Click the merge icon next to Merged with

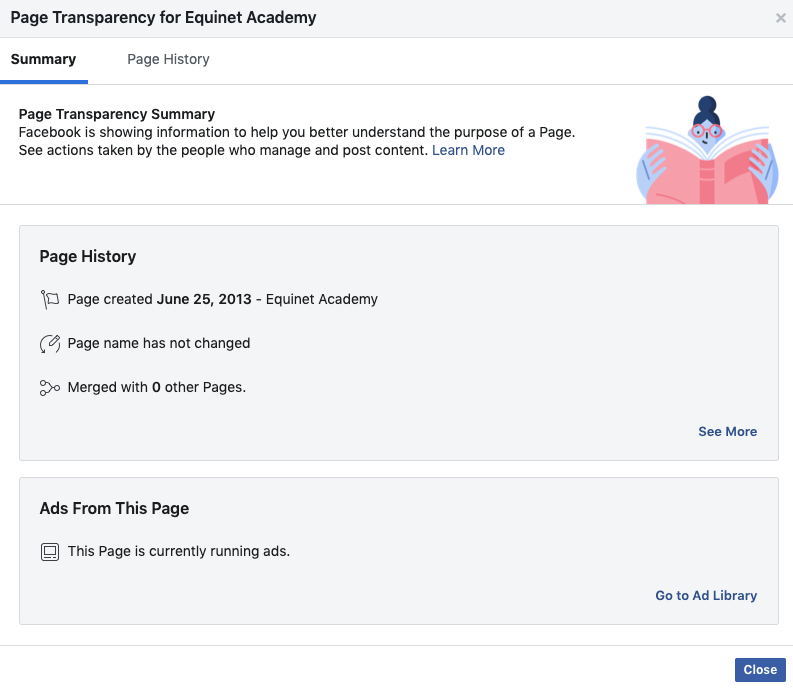[x=50, y=387]
